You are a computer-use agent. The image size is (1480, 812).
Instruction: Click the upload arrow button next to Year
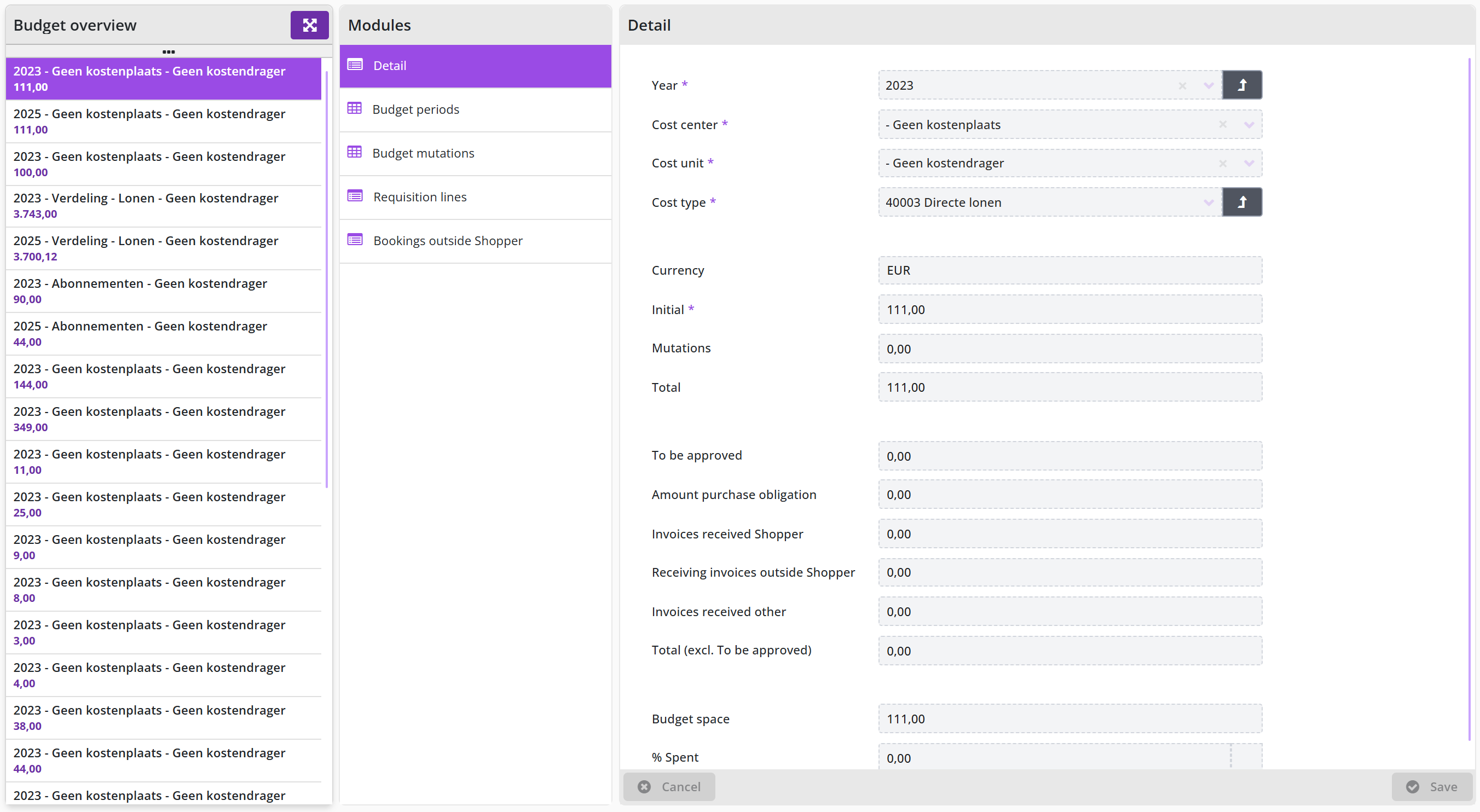tap(1241, 85)
